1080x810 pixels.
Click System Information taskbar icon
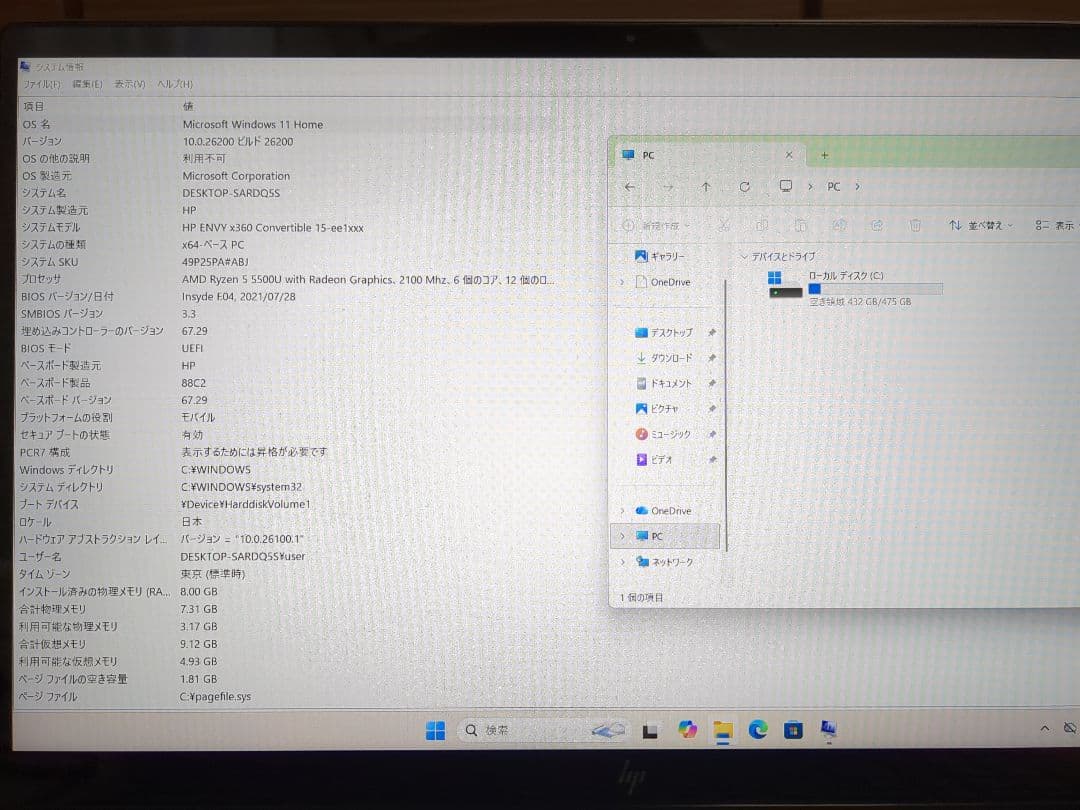pos(829,729)
